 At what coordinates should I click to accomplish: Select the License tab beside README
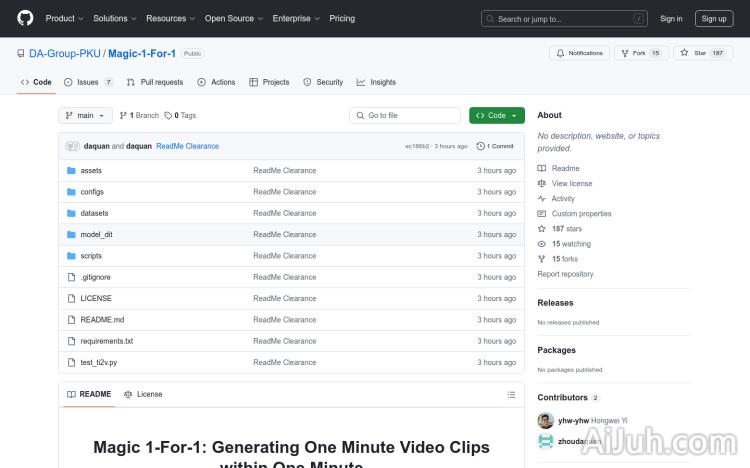click(x=143, y=394)
